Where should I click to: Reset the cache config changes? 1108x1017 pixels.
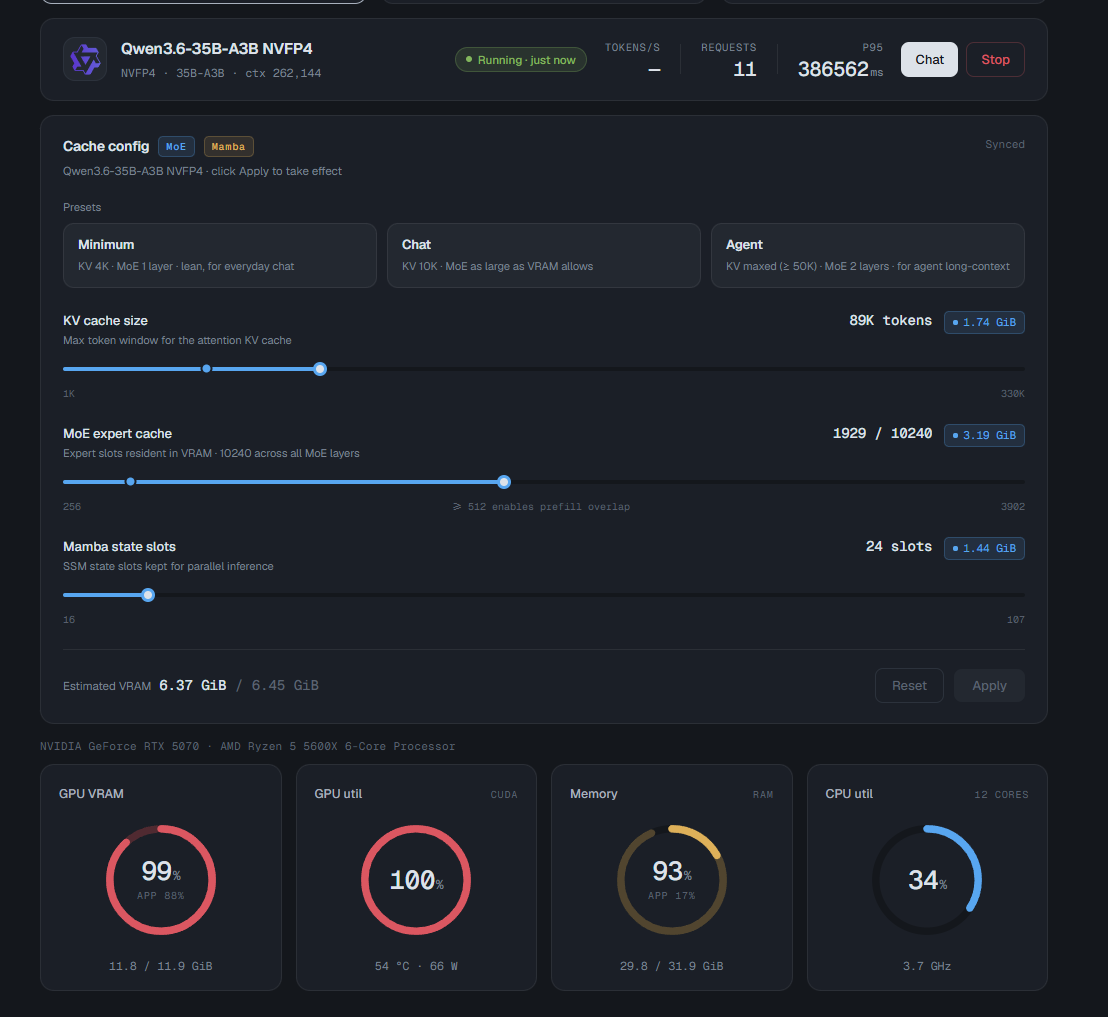[909, 686]
